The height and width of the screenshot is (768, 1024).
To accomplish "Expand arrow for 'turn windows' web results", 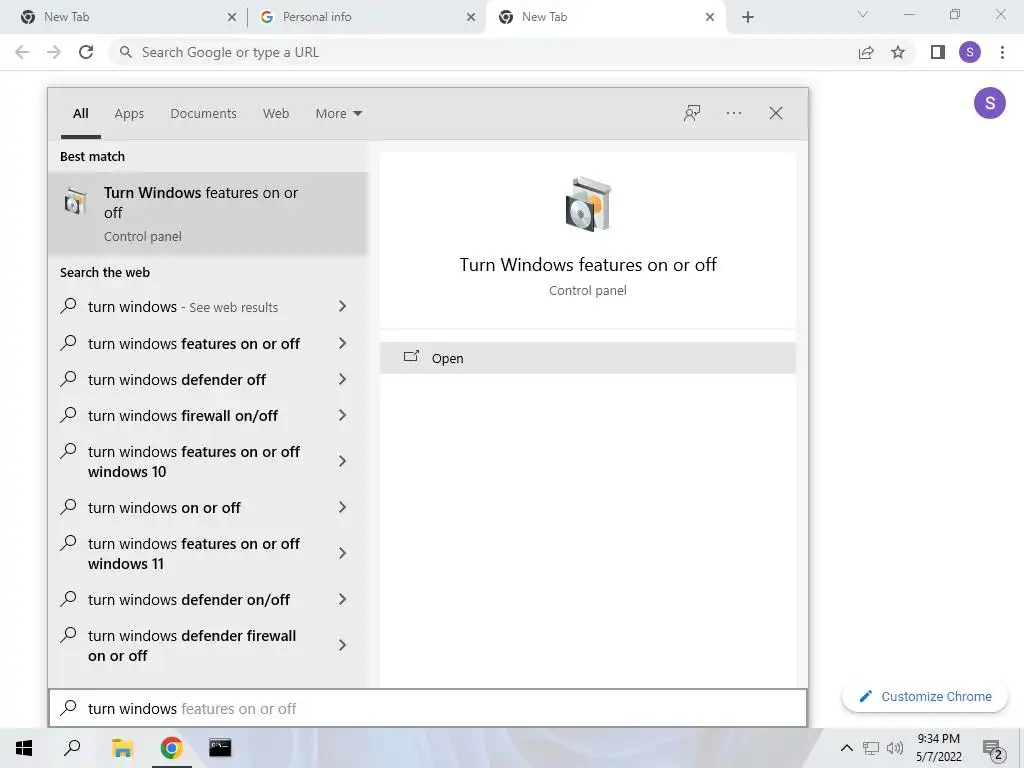I will (342, 306).
